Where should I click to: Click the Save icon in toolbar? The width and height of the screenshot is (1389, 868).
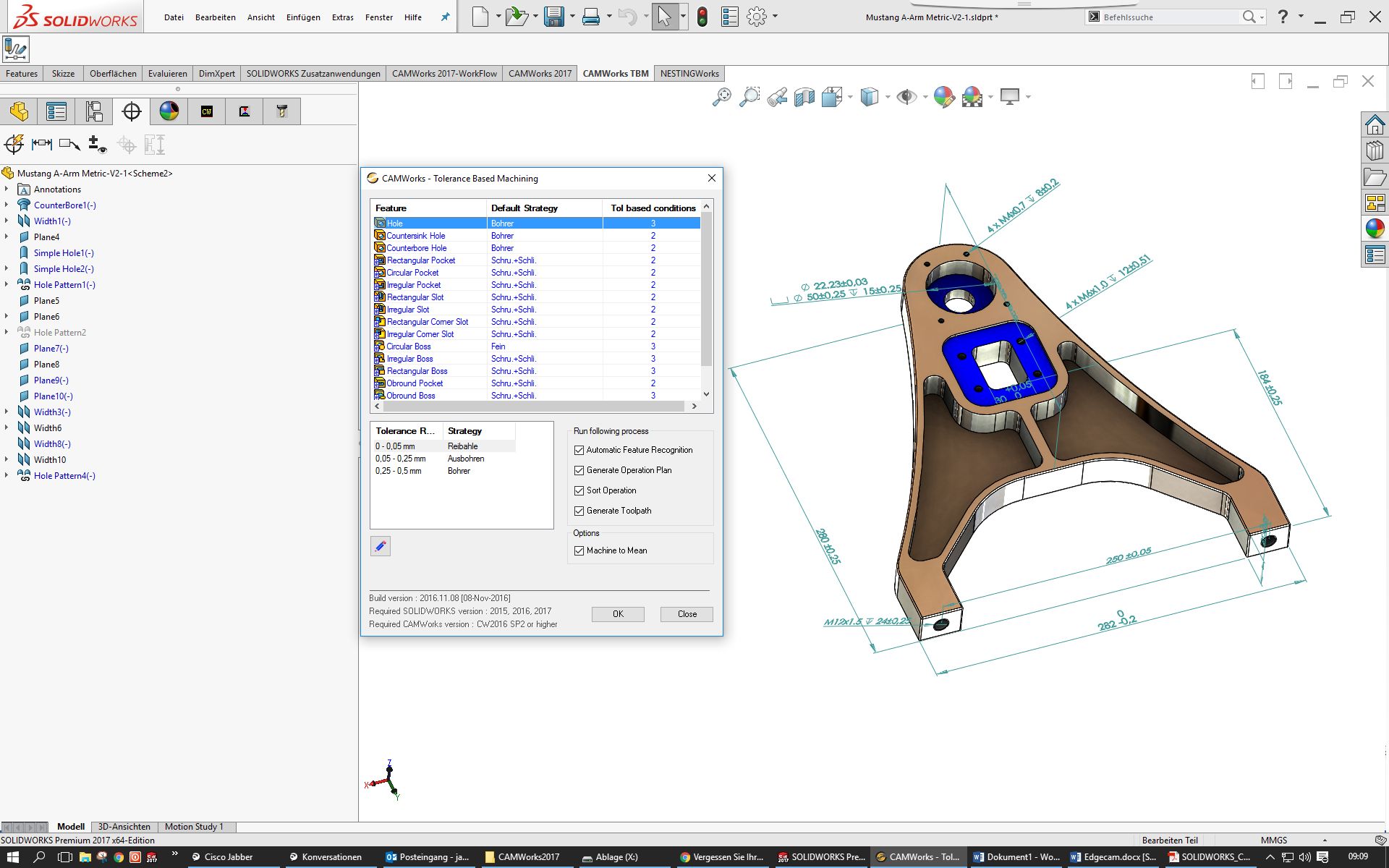coord(554,17)
